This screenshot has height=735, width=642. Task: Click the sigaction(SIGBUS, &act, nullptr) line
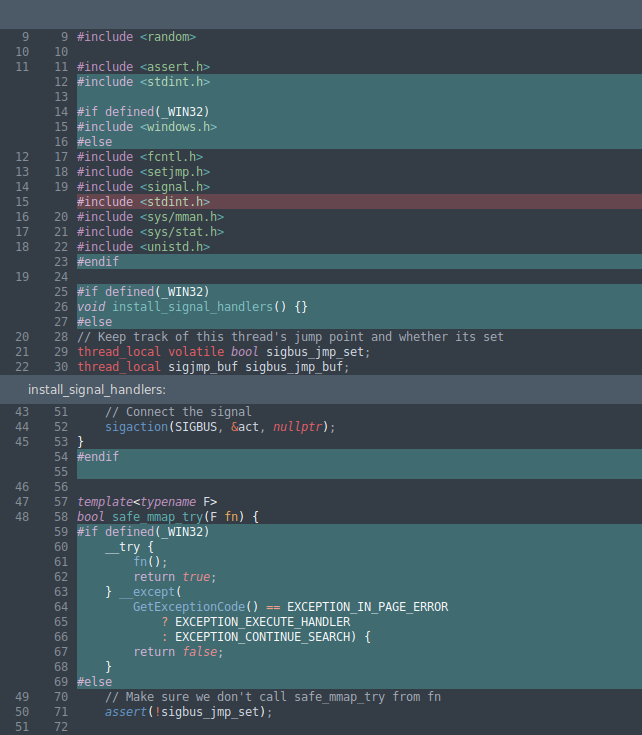[220, 427]
